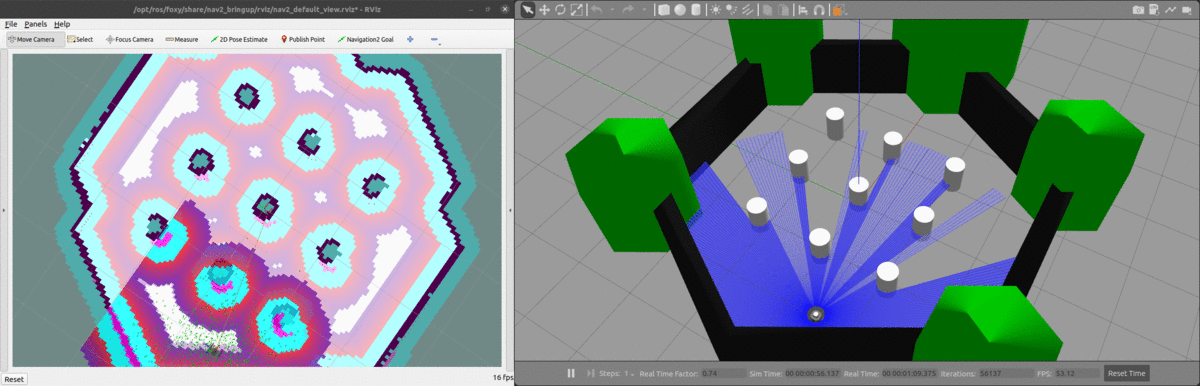Open the blue minus remove-tool dropdown
This screenshot has height=386, width=1200.
pos(436,40)
